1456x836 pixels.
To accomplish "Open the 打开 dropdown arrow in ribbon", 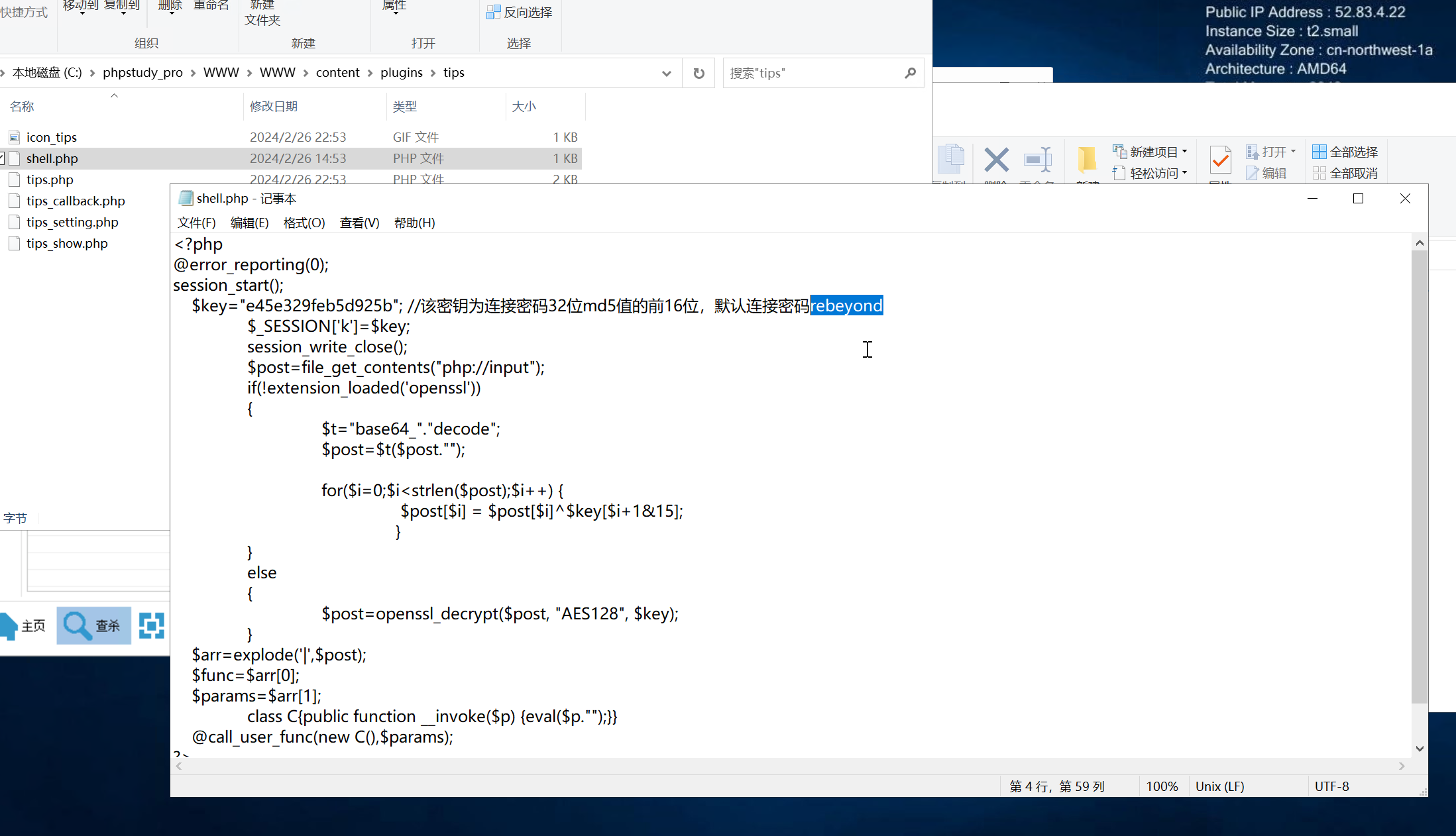I will click(1292, 152).
